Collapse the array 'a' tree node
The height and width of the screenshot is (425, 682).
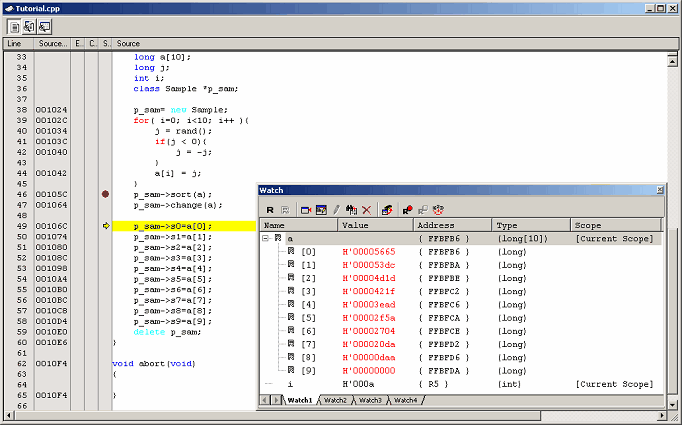[266, 239]
